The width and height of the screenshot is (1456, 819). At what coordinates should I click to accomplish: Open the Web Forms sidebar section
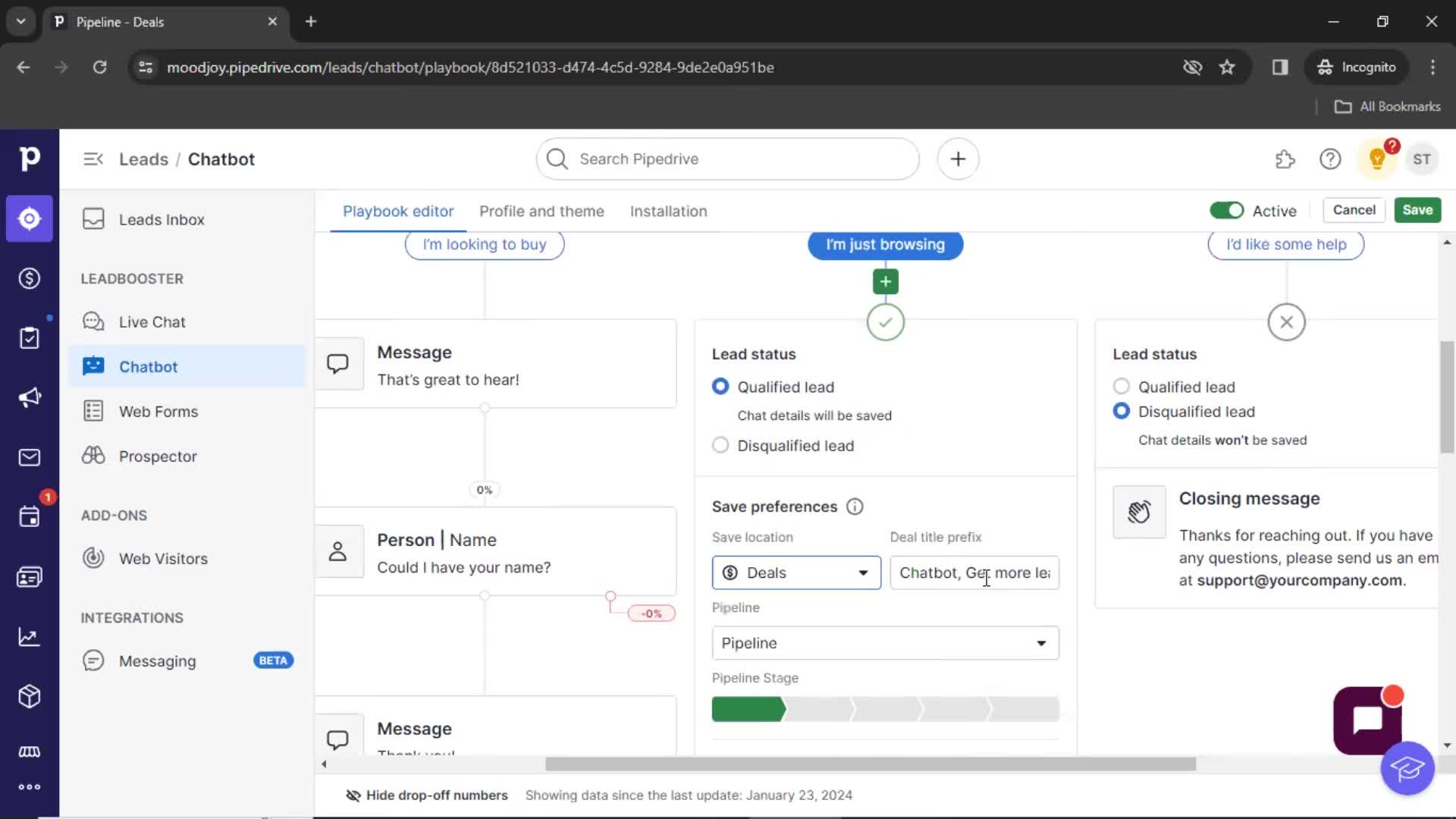[x=159, y=411]
